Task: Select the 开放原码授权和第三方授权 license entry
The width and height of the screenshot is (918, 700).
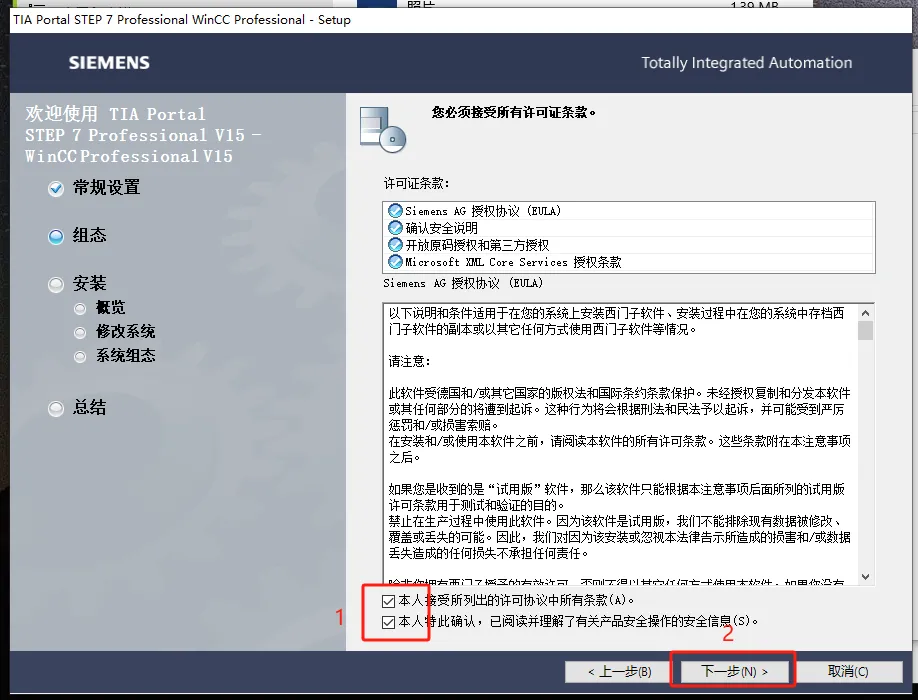Action: pos(629,245)
